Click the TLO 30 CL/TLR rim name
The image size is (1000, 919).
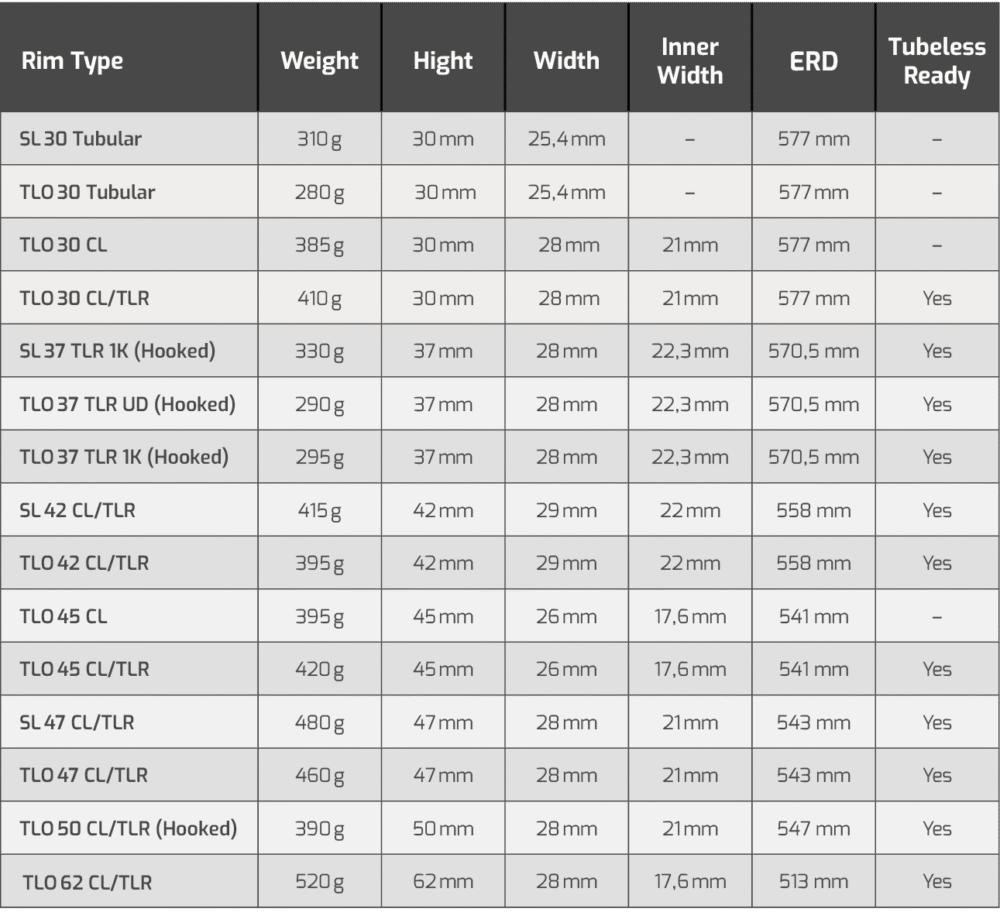tap(84, 298)
